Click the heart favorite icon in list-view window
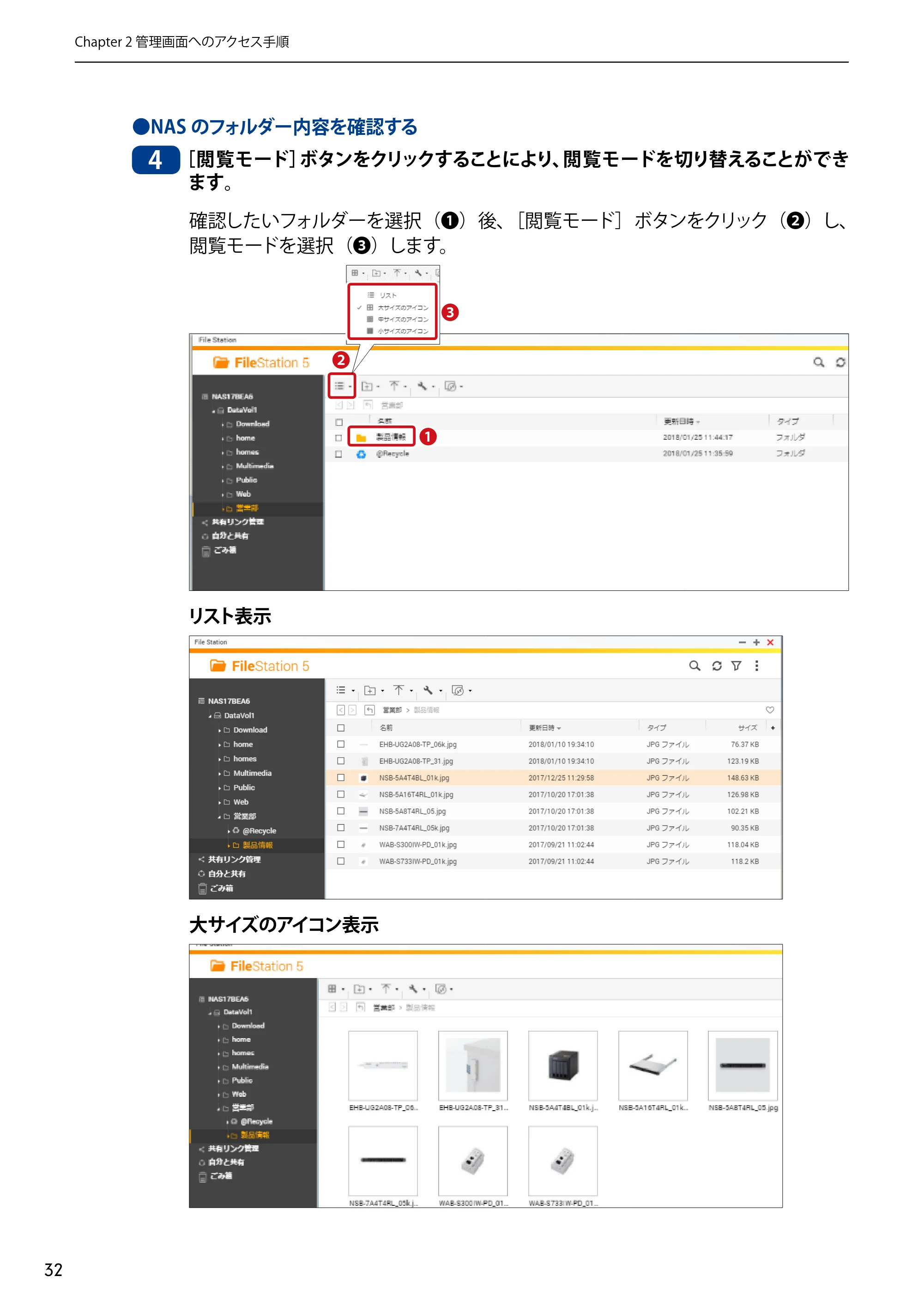Viewport: 924px width, 1307px height. 770,710
